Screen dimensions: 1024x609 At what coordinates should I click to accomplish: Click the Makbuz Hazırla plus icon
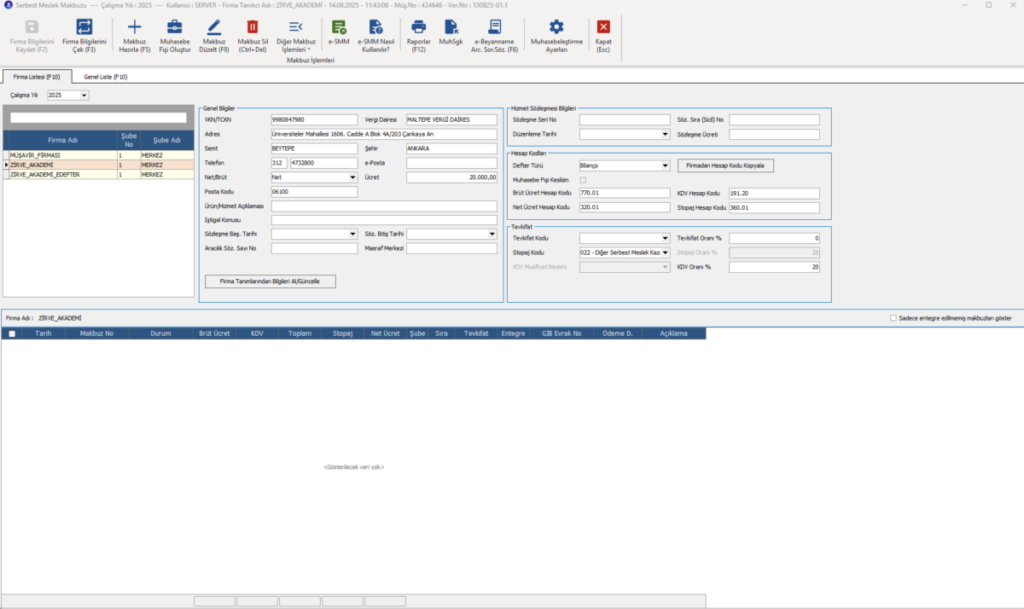click(x=134, y=27)
